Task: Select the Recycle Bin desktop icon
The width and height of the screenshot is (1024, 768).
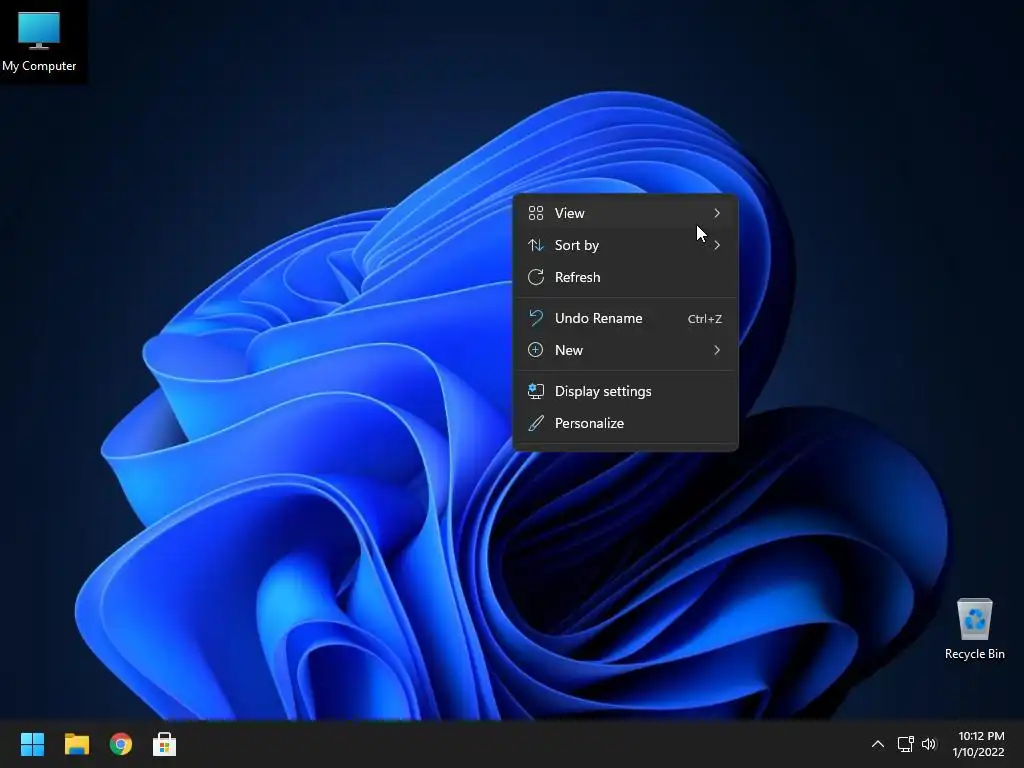Action: 974,628
